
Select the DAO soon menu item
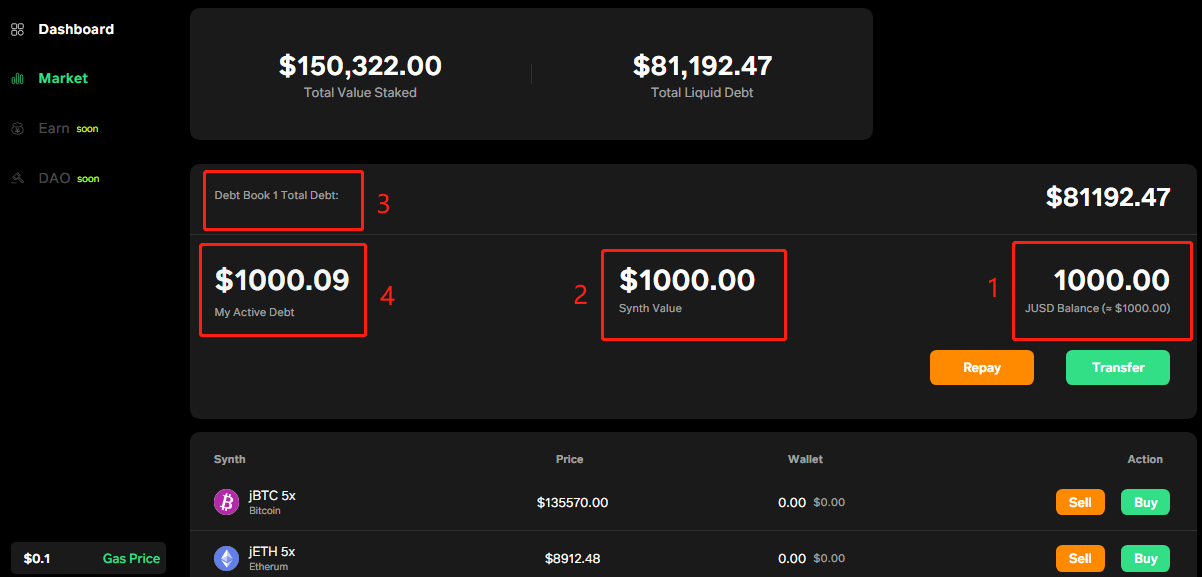[x=69, y=178]
